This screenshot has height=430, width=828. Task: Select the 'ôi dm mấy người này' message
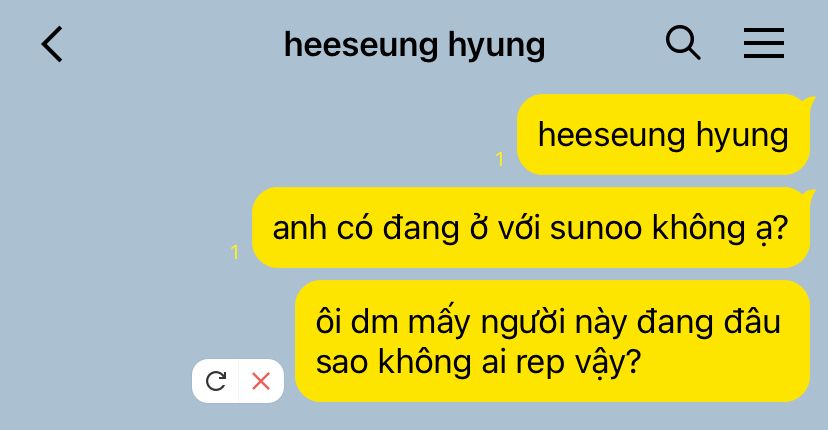click(x=552, y=341)
